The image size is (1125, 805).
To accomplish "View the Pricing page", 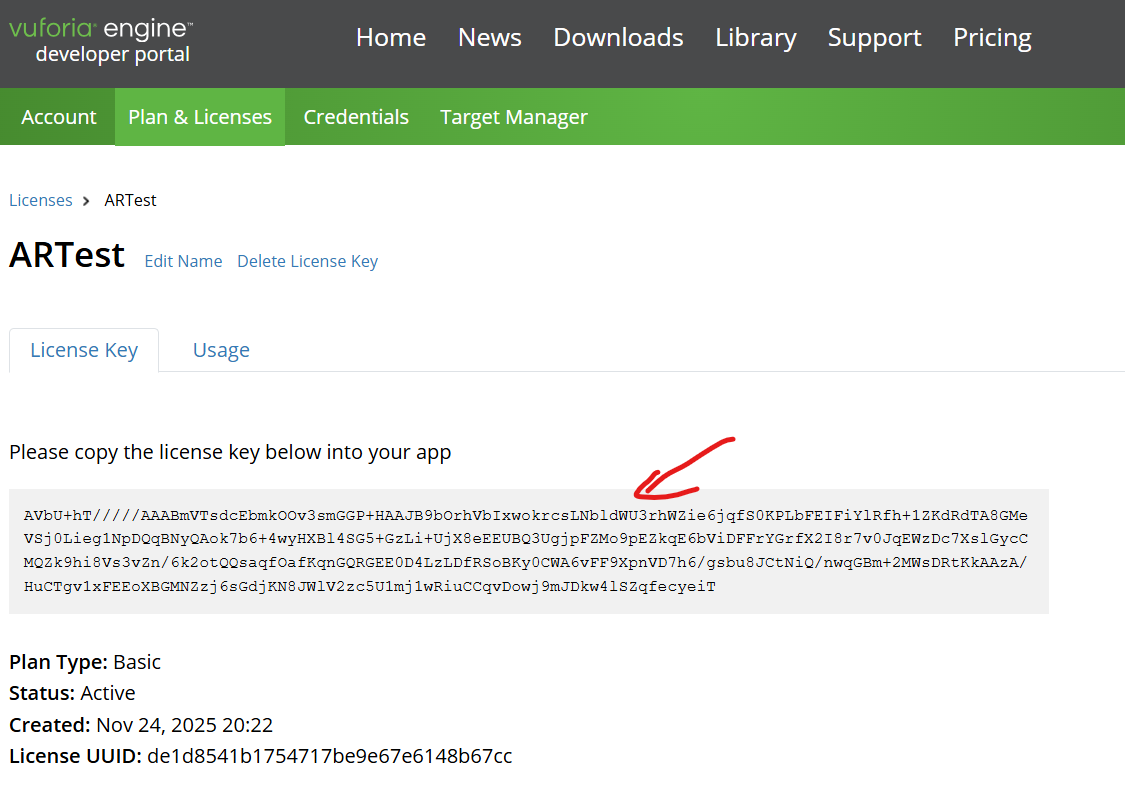I will click(992, 37).
